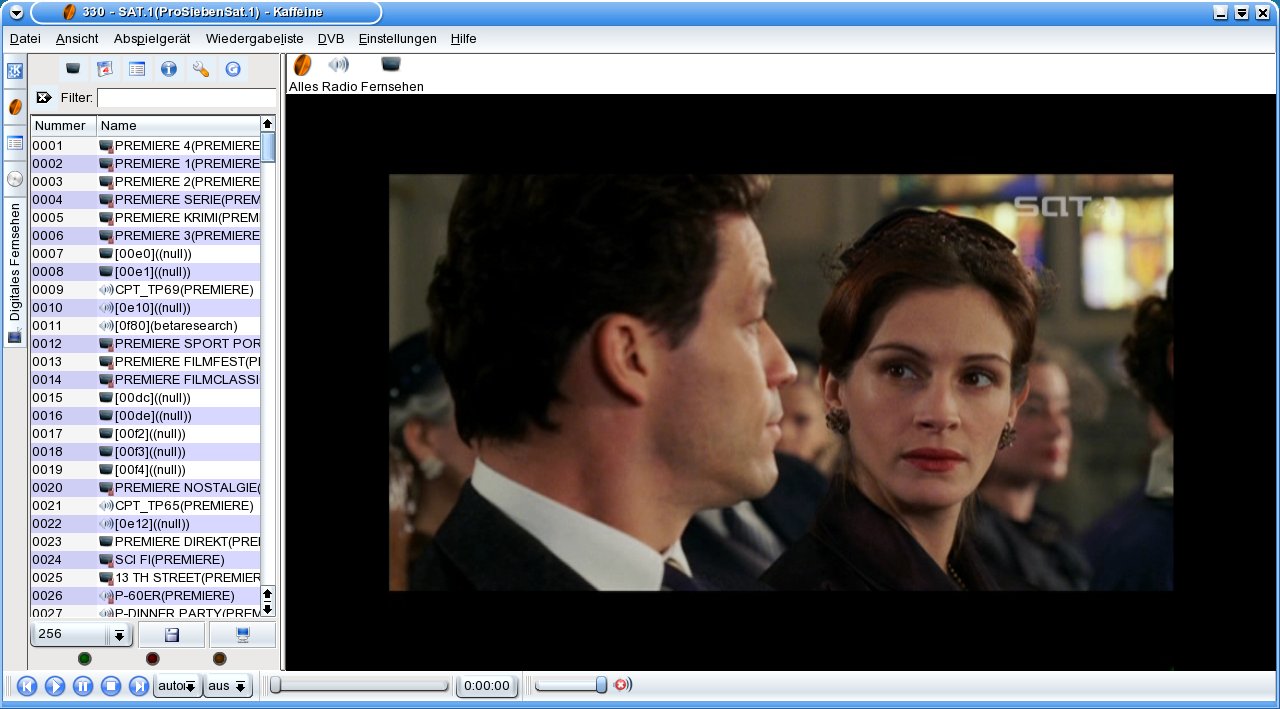Select channel PREMIERE KRIMI in the list
The height and width of the screenshot is (709, 1280).
[x=186, y=218]
